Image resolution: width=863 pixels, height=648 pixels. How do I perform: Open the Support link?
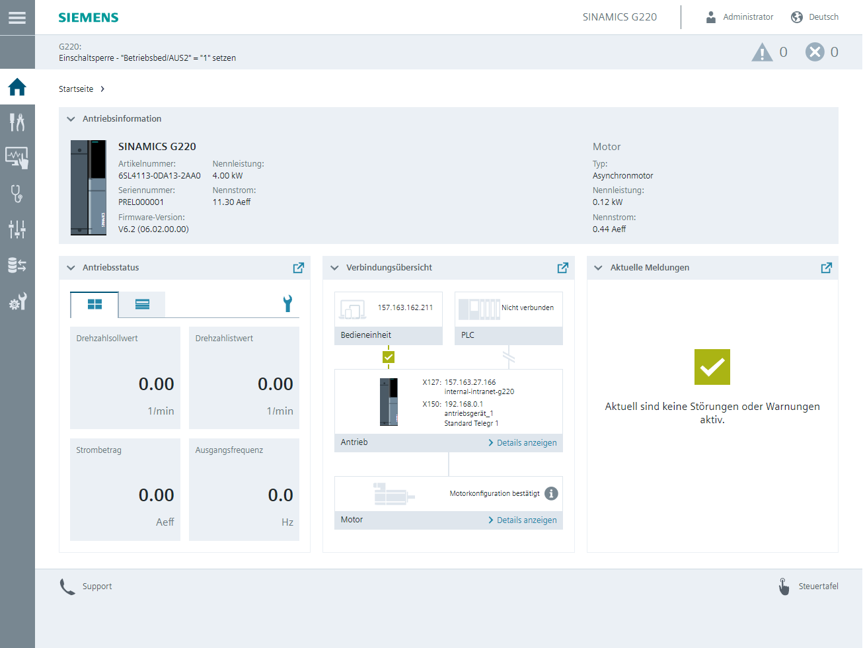(97, 586)
